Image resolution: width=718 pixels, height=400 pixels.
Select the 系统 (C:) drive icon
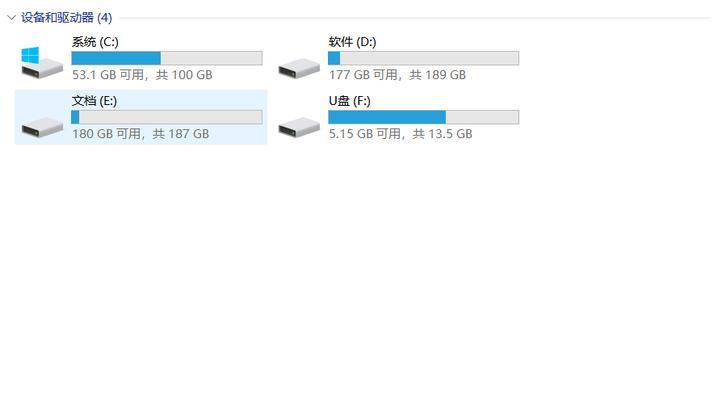coord(42,62)
